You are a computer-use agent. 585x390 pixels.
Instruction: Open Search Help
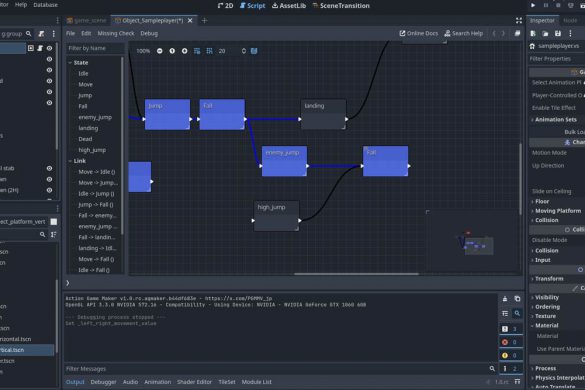[x=464, y=33]
